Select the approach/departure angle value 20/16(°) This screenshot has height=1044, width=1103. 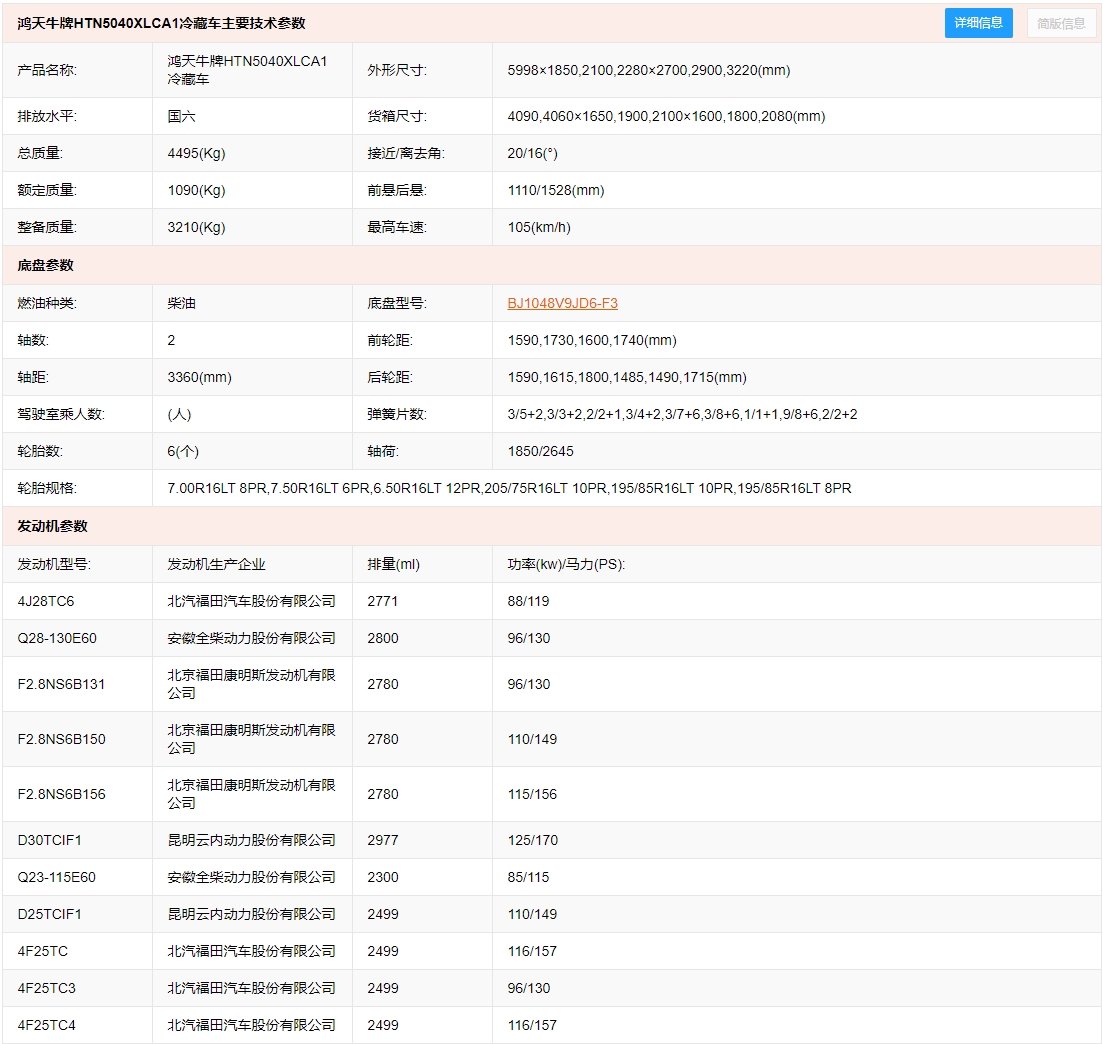[x=533, y=153]
